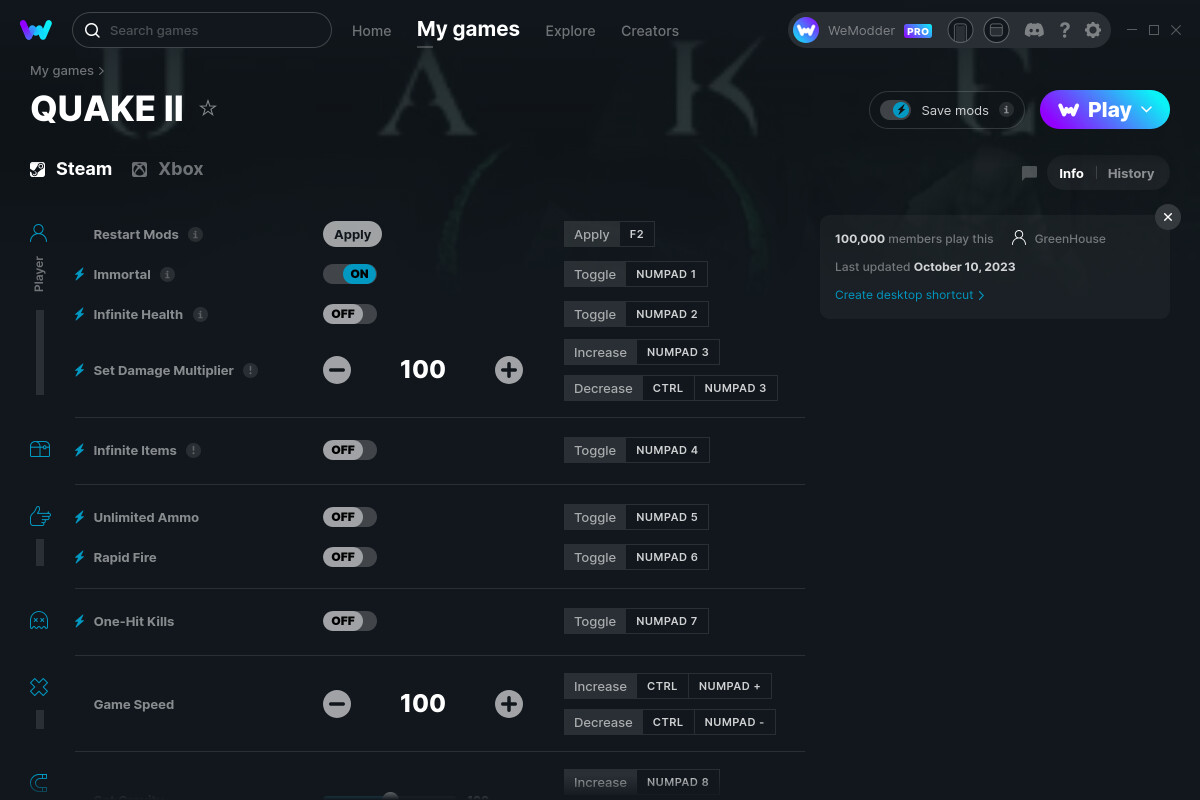Select the Info tab
Image resolution: width=1200 pixels, height=800 pixels.
[x=1071, y=173]
